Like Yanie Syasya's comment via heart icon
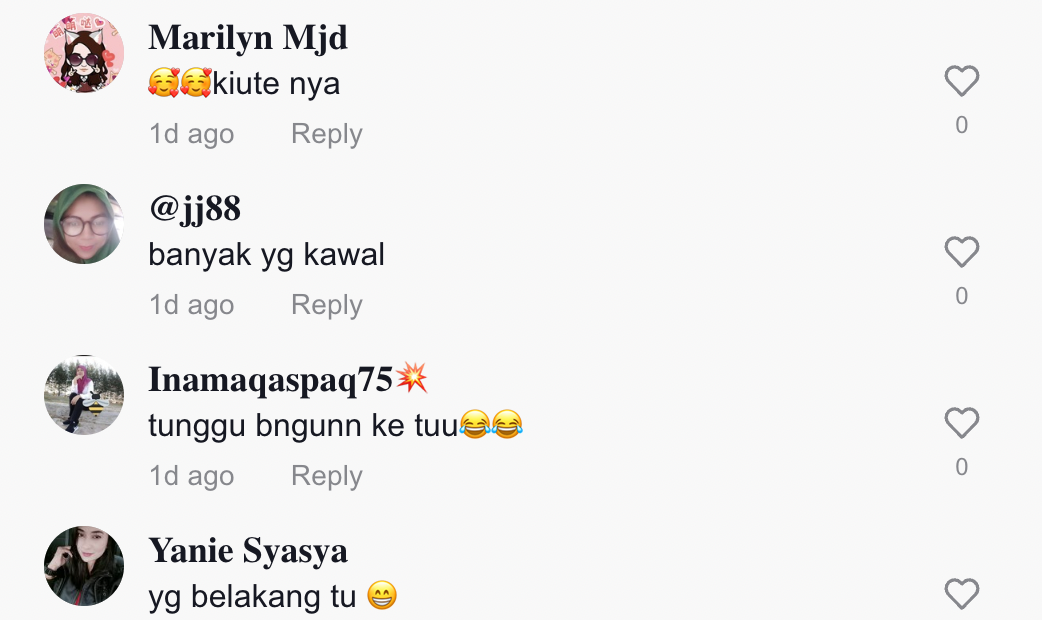Image resolution: width=1042 pixels, height=620 pixels. 962,593
